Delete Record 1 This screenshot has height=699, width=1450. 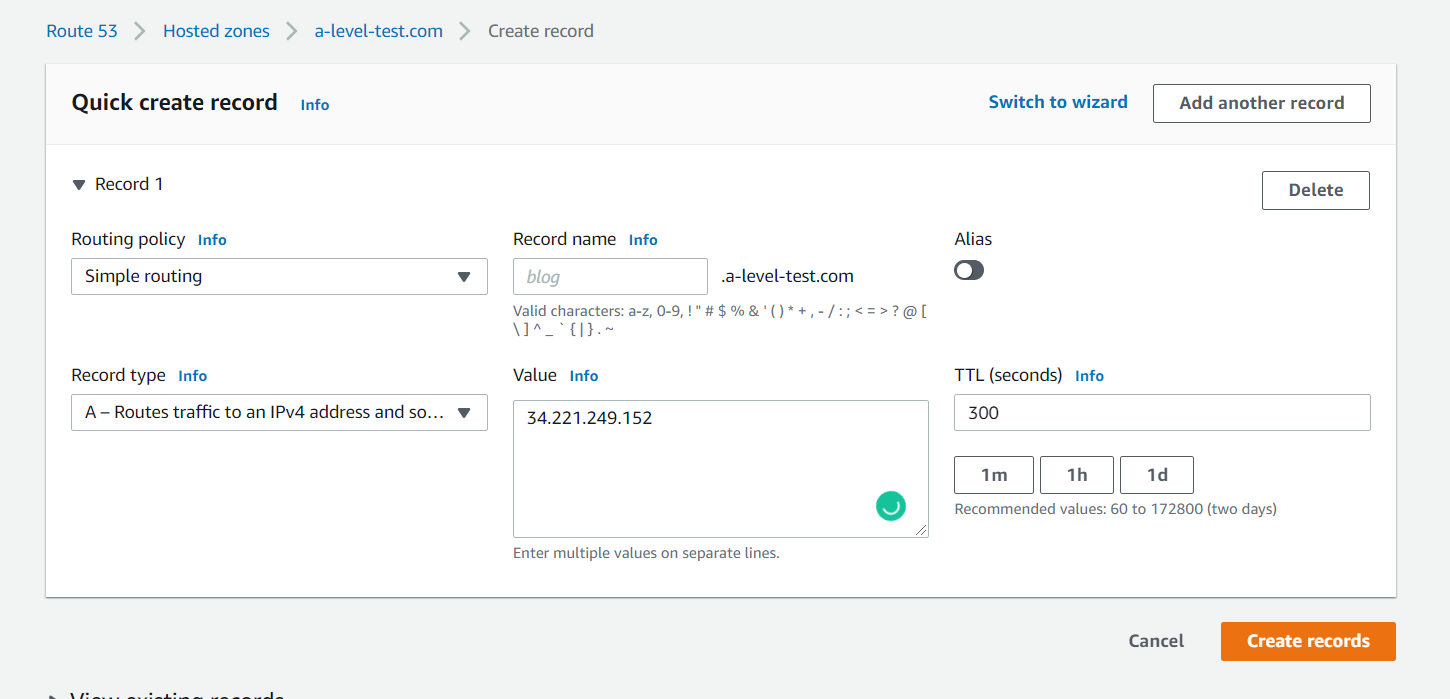(1315, 190)
